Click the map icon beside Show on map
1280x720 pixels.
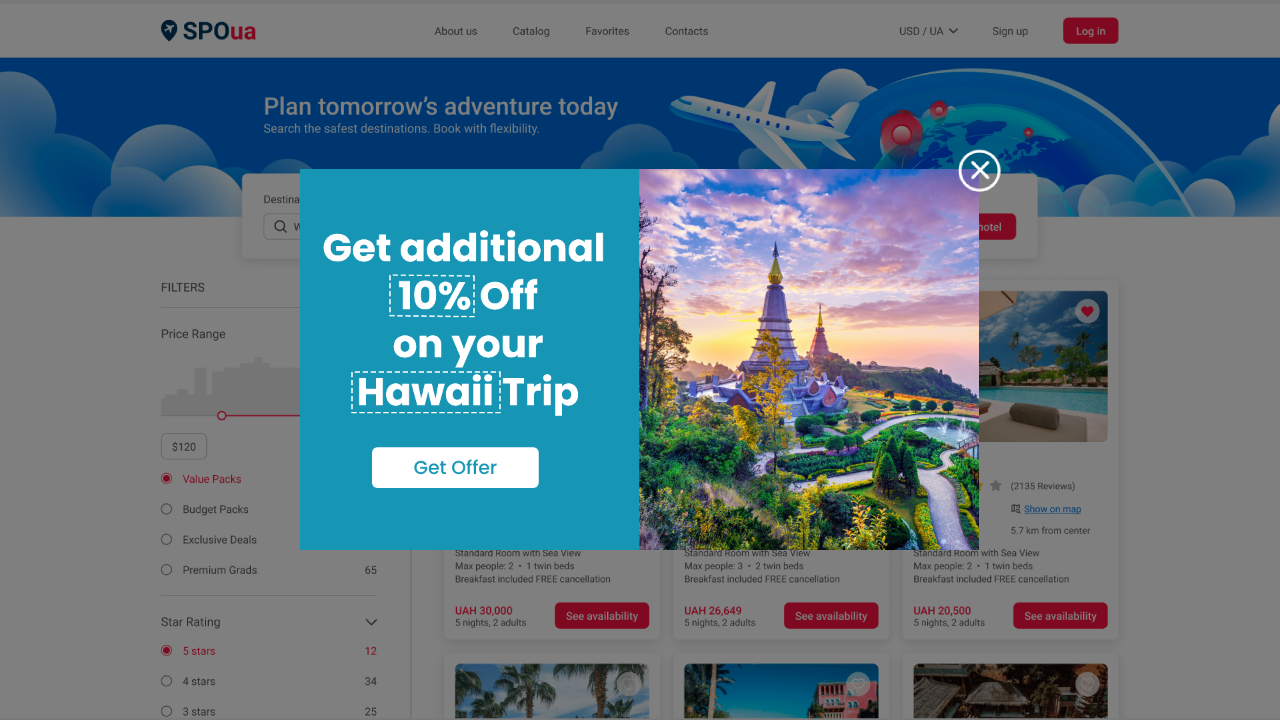click(x=1015, y=509)
